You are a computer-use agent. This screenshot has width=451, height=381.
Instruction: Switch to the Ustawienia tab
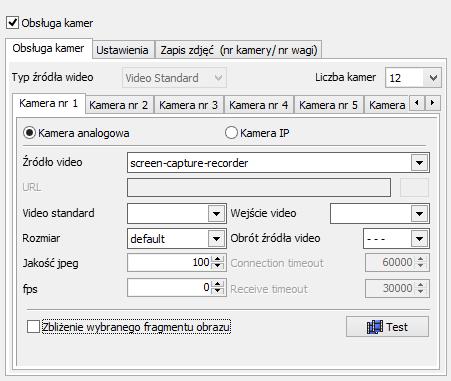tap(123, 50)
